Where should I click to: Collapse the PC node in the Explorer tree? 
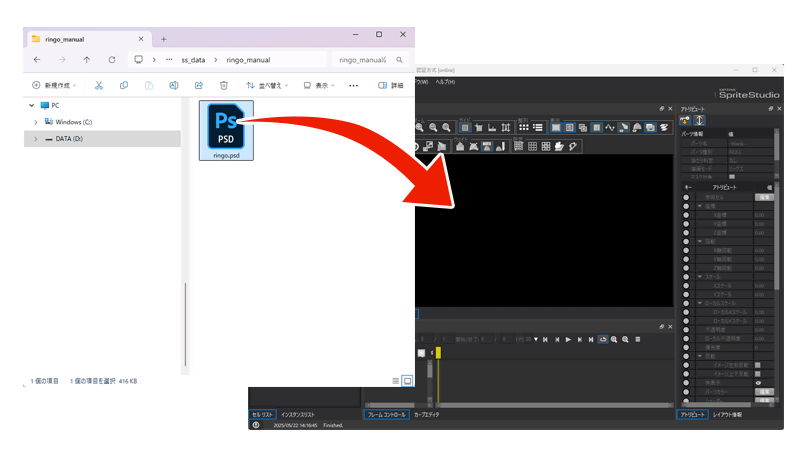pyautogui.click(x=32, y=106)
